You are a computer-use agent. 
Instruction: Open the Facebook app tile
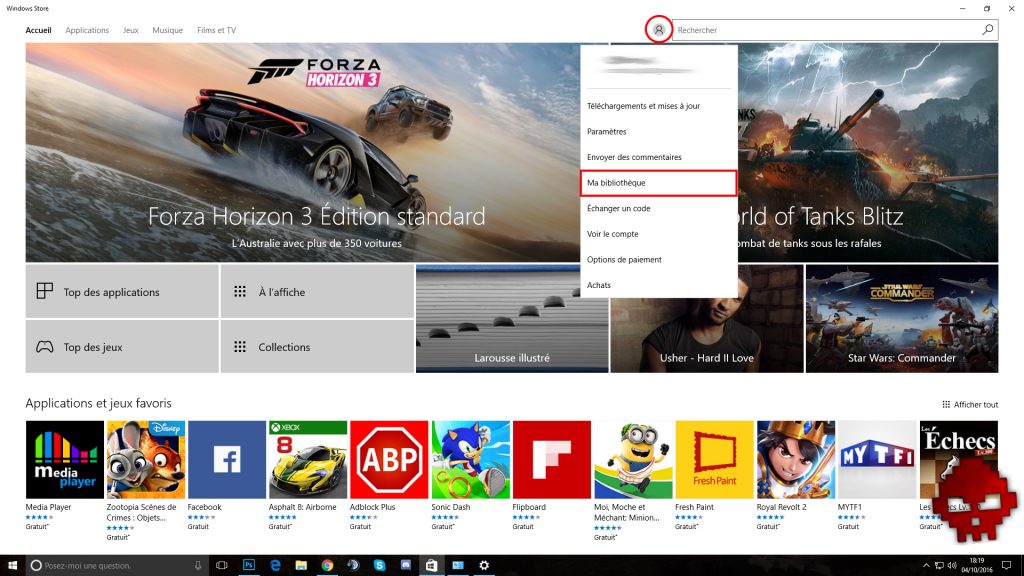226,459
